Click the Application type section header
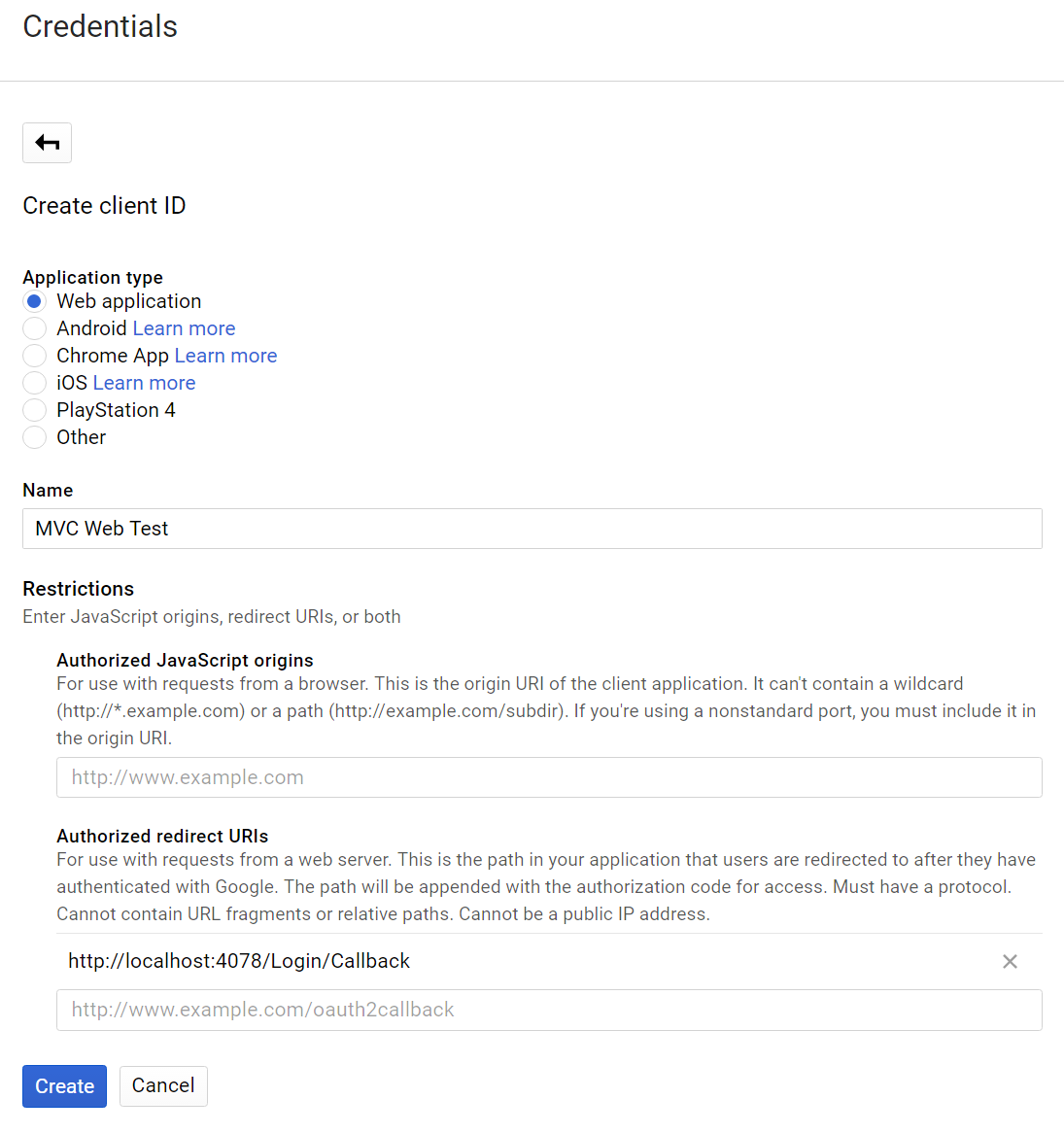The image size is (1064, 1133). [x=92, y=277]
